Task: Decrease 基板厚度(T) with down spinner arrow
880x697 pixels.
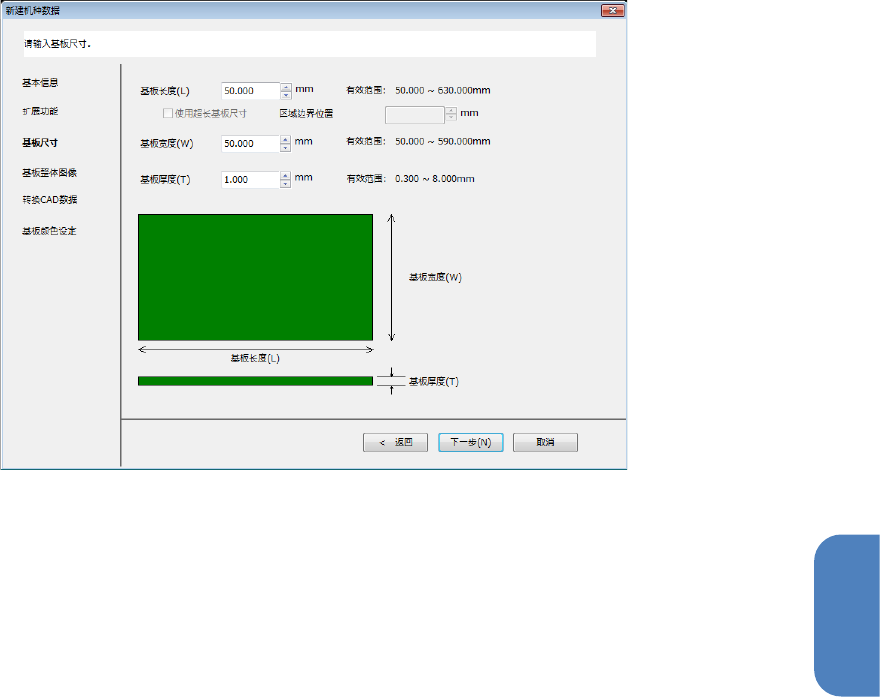Action: click(x=286, y=184)
